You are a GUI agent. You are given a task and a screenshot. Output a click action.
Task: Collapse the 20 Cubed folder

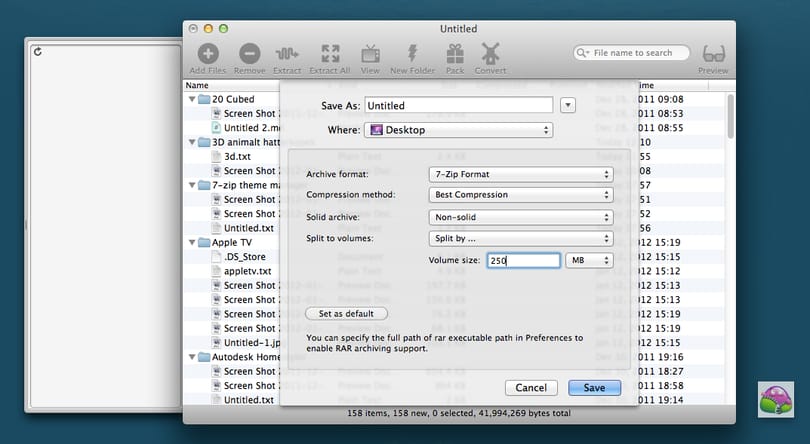pyautogui.click(x=192, y=99)
